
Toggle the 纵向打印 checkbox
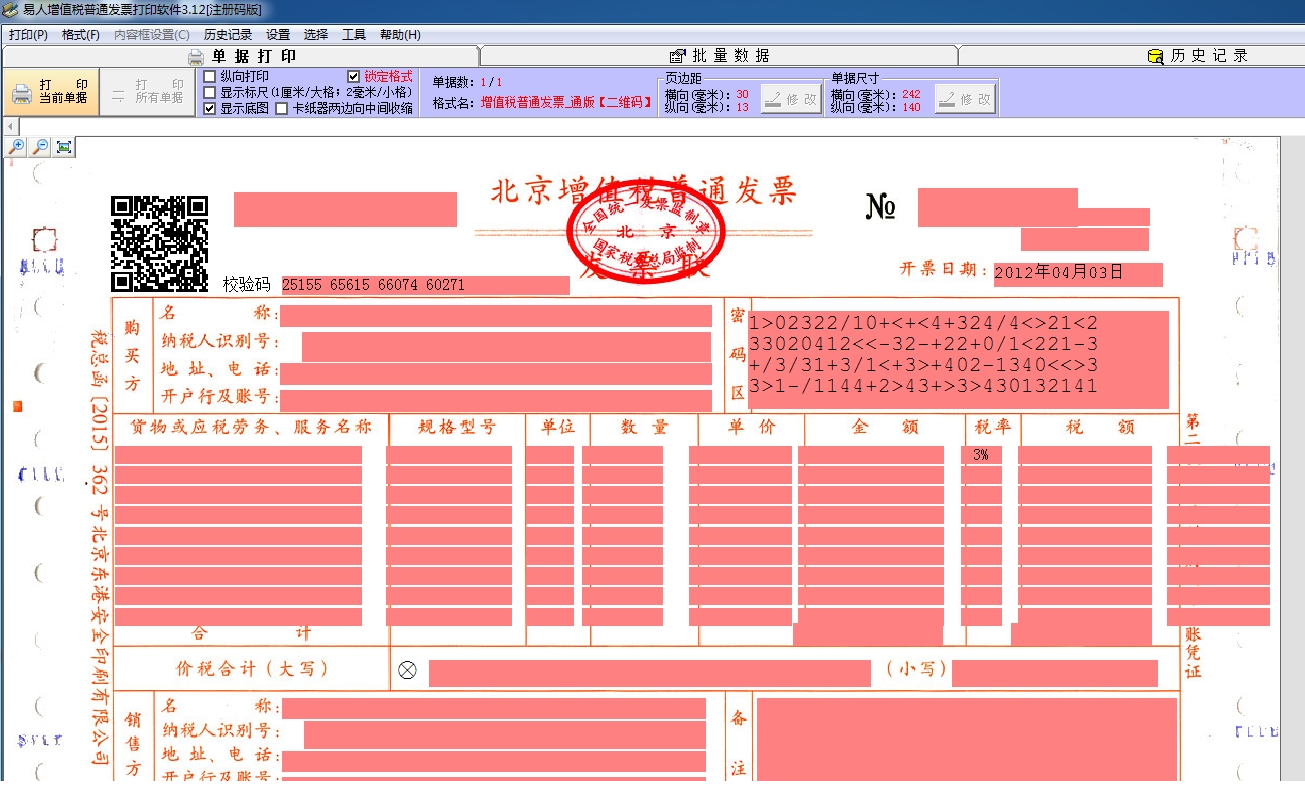[x=209, y=76]
